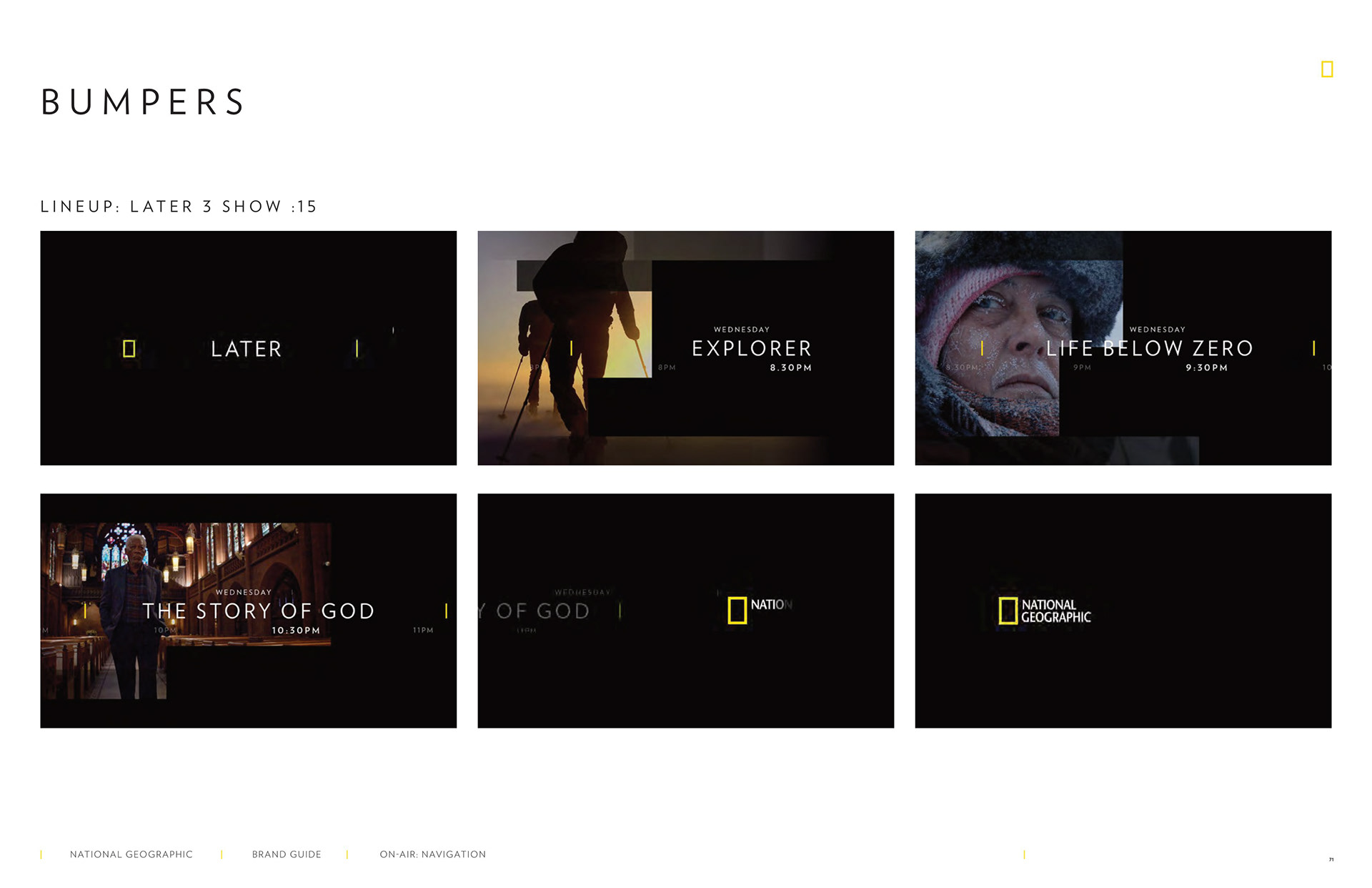The width and height of the screenshot is (1372, 888).
Task: Click the yellow frame logo at top right
Action: pos(1327,69)
